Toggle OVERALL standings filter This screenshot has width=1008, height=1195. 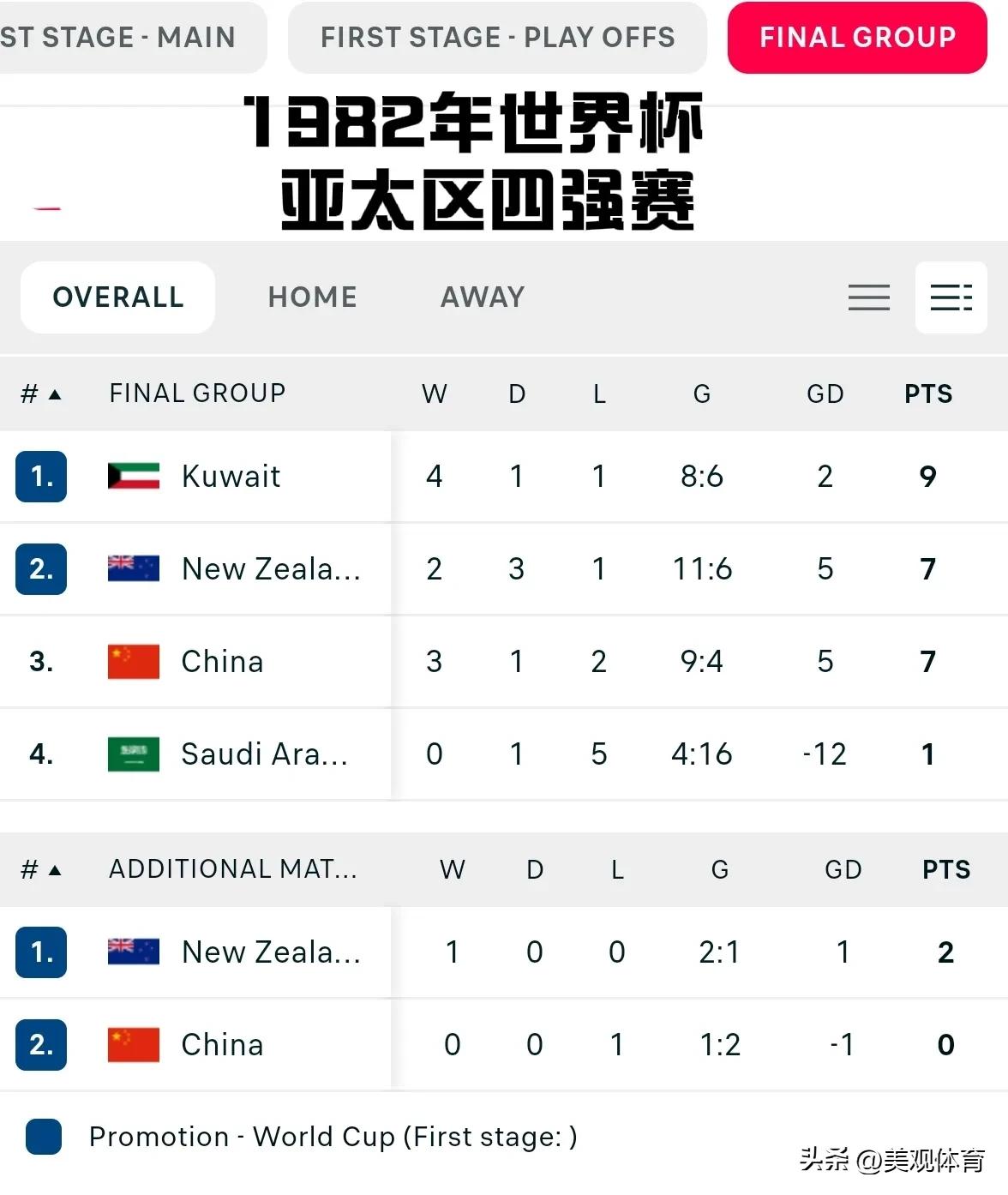pyautogui.click(x=117, y=297)
